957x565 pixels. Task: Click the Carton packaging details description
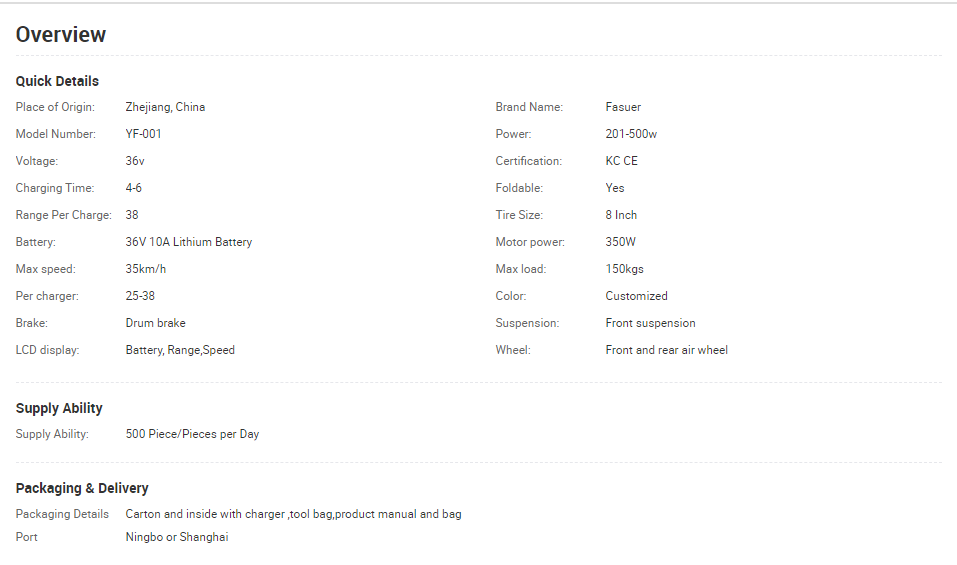pos(294,514)
